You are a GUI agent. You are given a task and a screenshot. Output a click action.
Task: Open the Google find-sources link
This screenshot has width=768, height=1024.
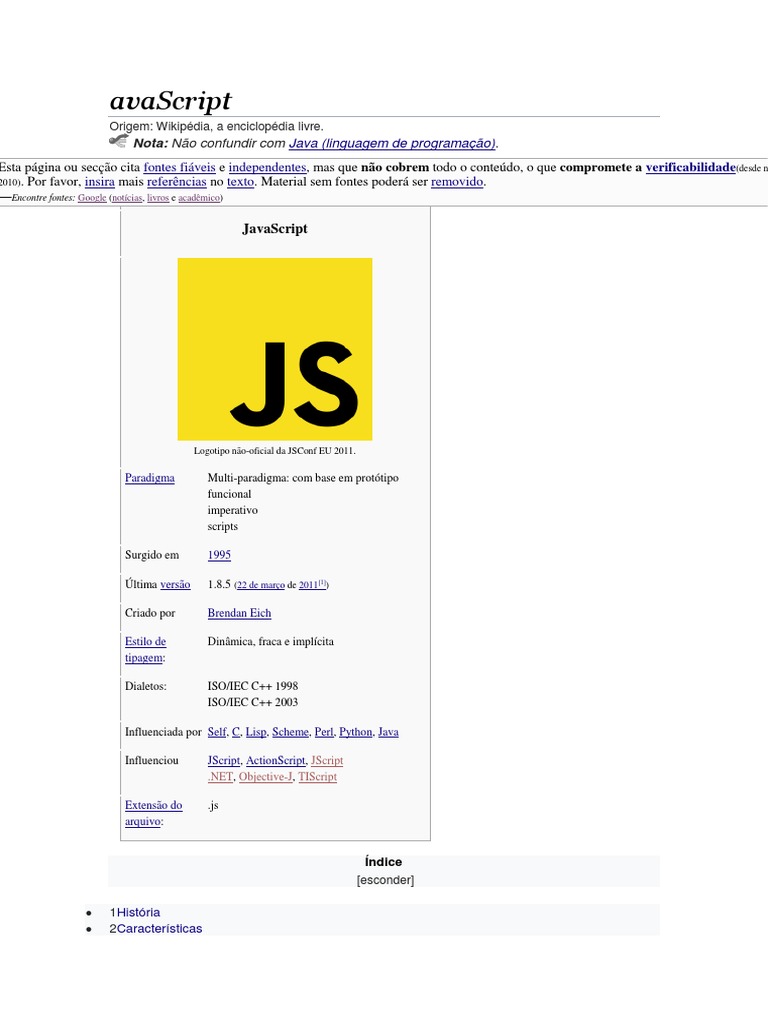[x=92, y=198]
